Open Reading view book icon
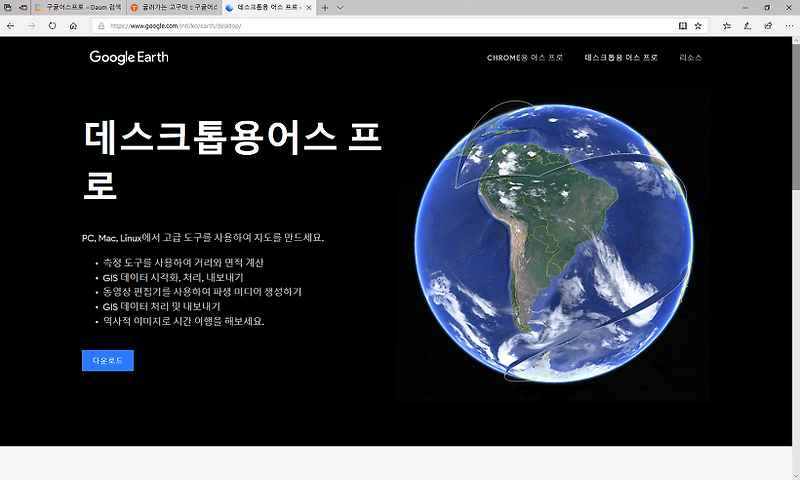The width and height of the screenshot is (800, 480). point(683,26)
